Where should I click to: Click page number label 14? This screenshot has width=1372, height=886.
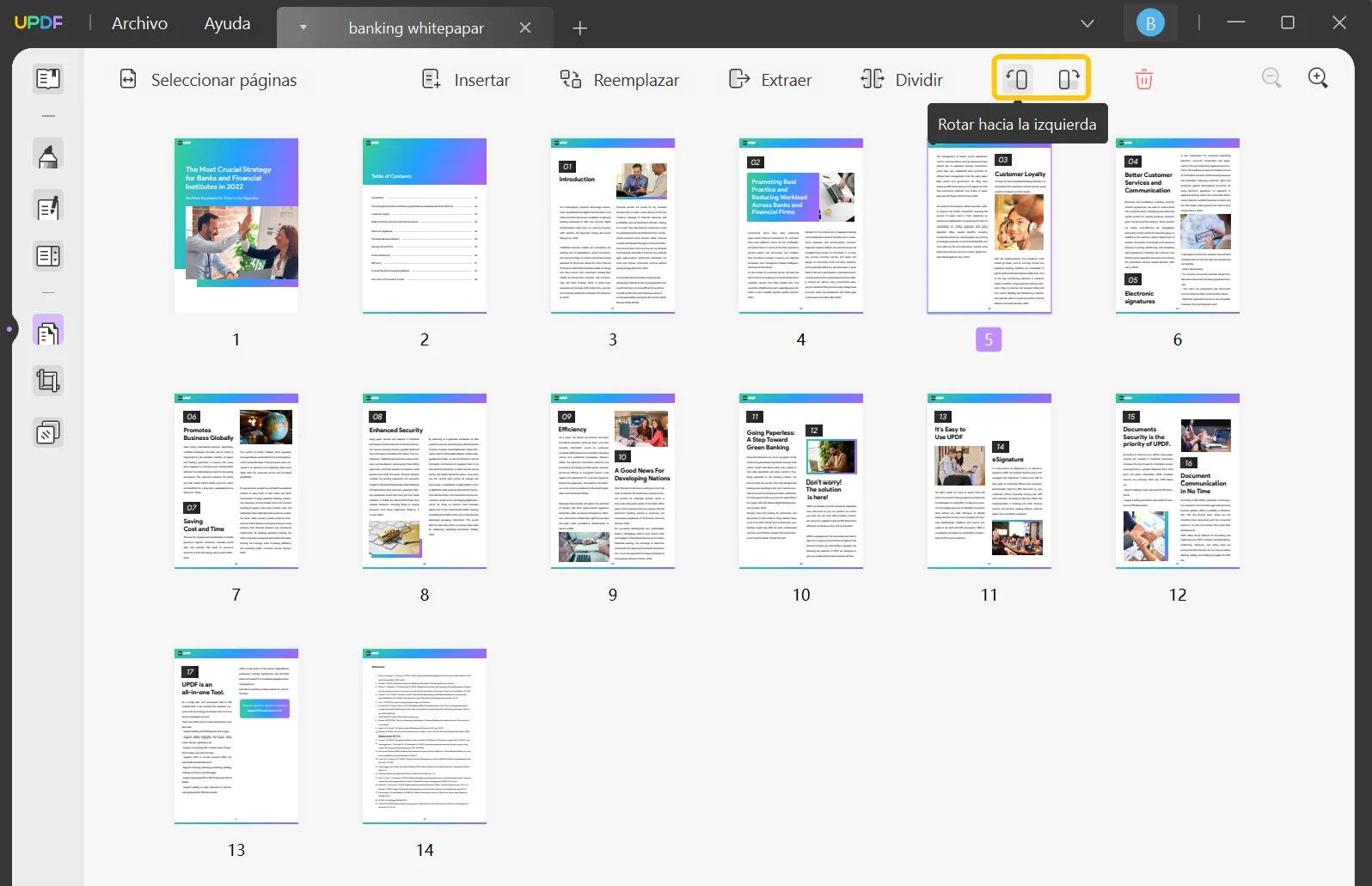425,850
